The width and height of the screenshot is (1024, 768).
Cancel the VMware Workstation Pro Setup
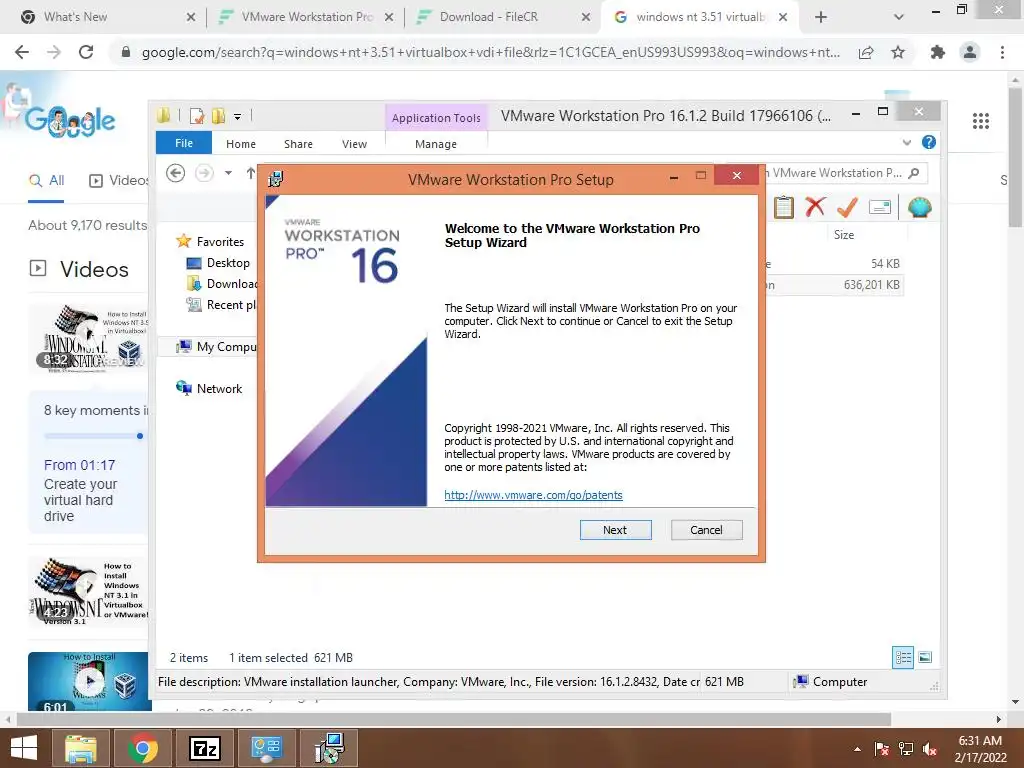pyautogui.click(x=707, y=530)
